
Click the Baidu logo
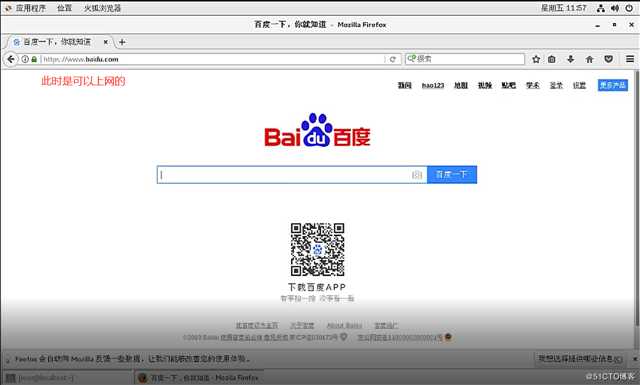tap(318, 130)
